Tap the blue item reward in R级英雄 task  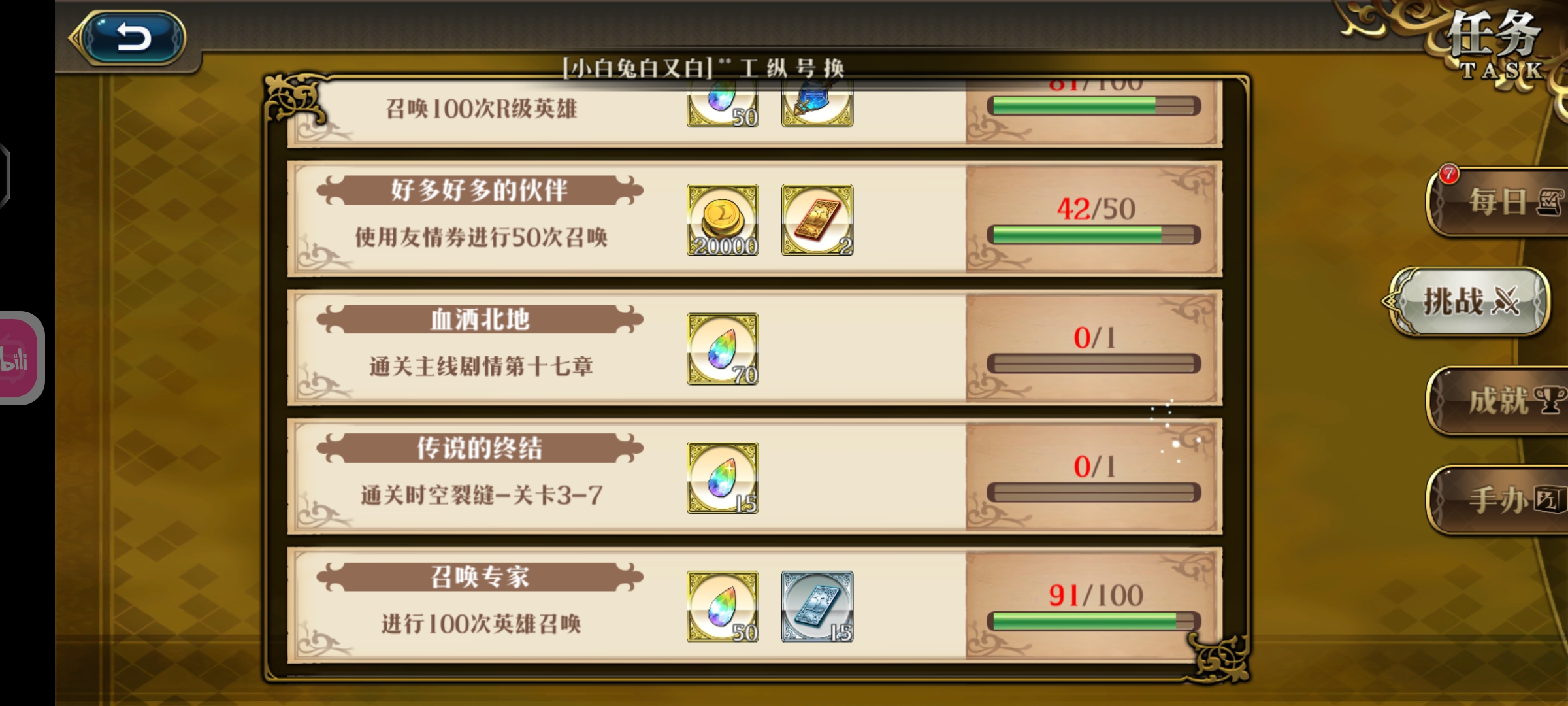(817, 105)
